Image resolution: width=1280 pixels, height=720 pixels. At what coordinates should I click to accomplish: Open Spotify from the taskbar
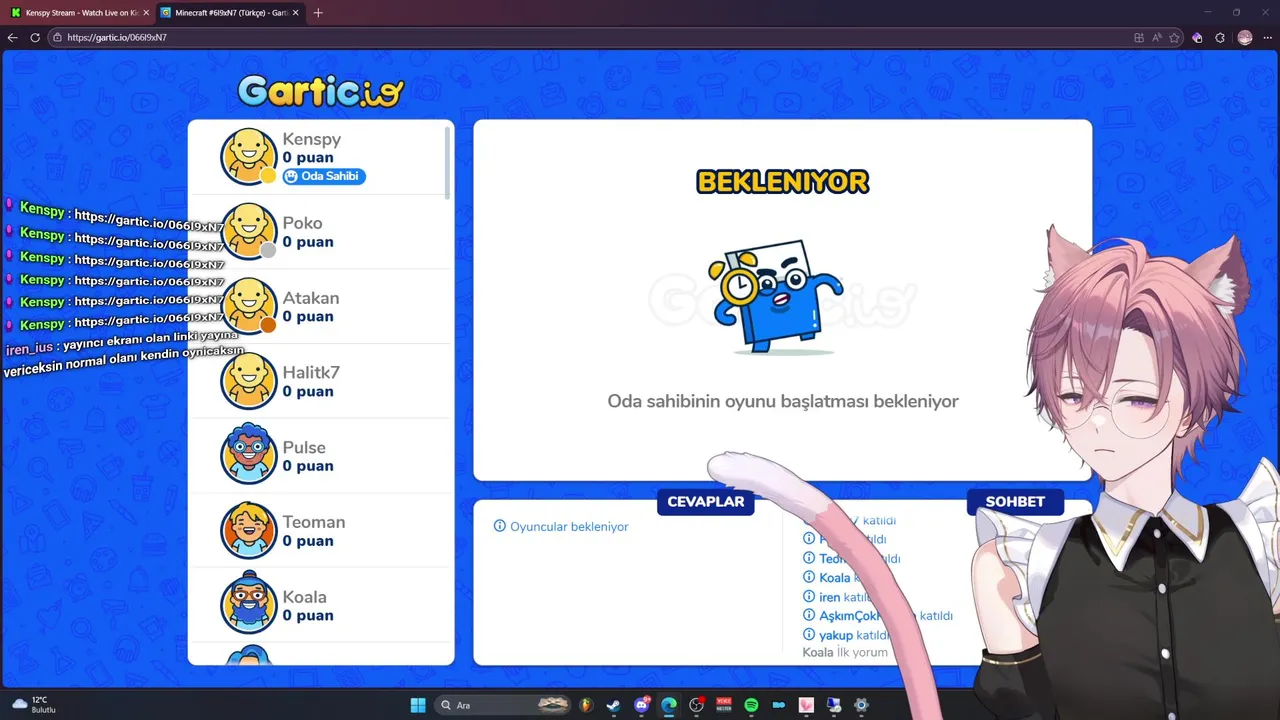point(752,705)
